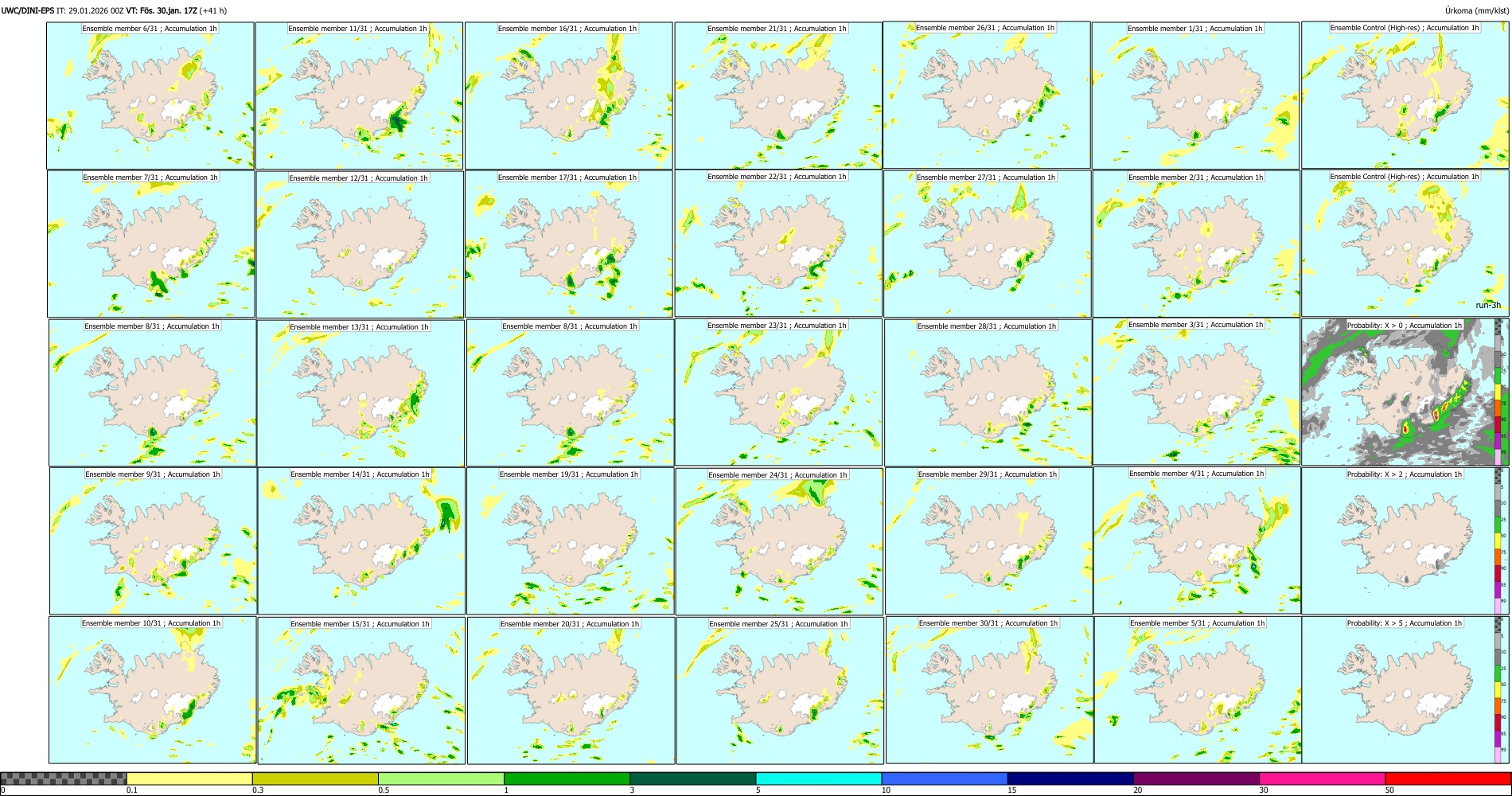Click the yellow 0.1–0.3 legend swatch

[189, 778]
